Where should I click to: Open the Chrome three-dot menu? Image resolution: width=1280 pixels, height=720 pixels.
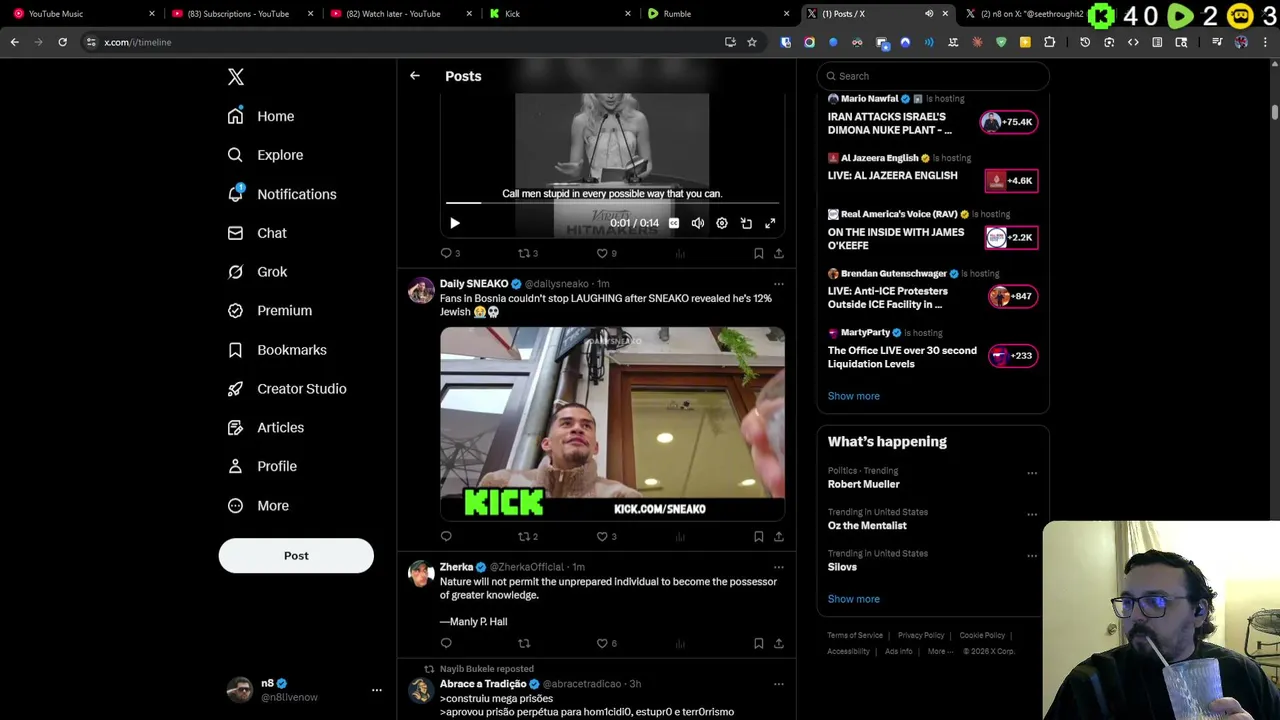(1266, 42)
